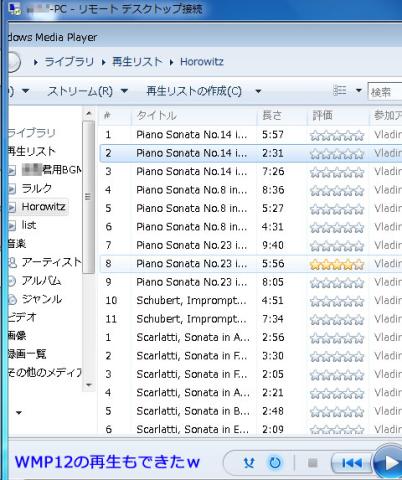Expand breadcrumb arrow before Horowitz
The width and height of the screenshot is (402, 480).
point(171,62)
